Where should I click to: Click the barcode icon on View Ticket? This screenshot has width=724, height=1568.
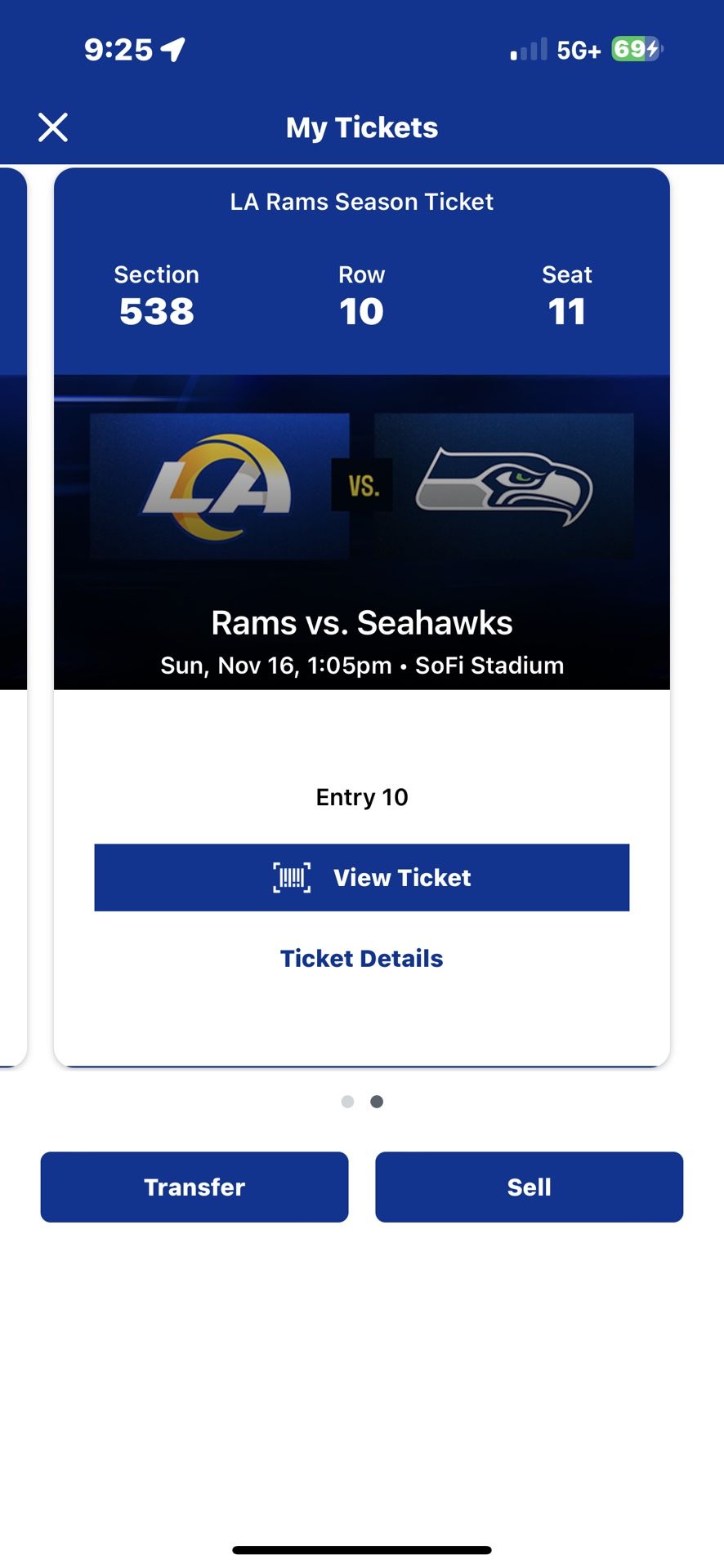tap(292, 877)
